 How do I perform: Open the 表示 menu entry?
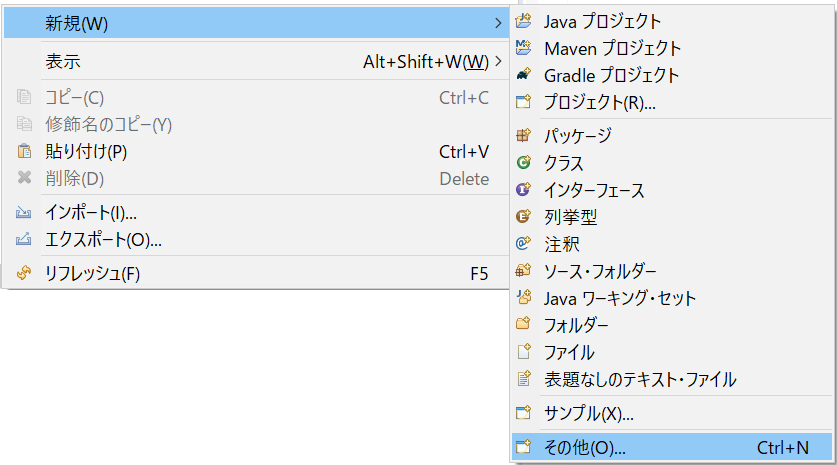[x=256, y=61]
